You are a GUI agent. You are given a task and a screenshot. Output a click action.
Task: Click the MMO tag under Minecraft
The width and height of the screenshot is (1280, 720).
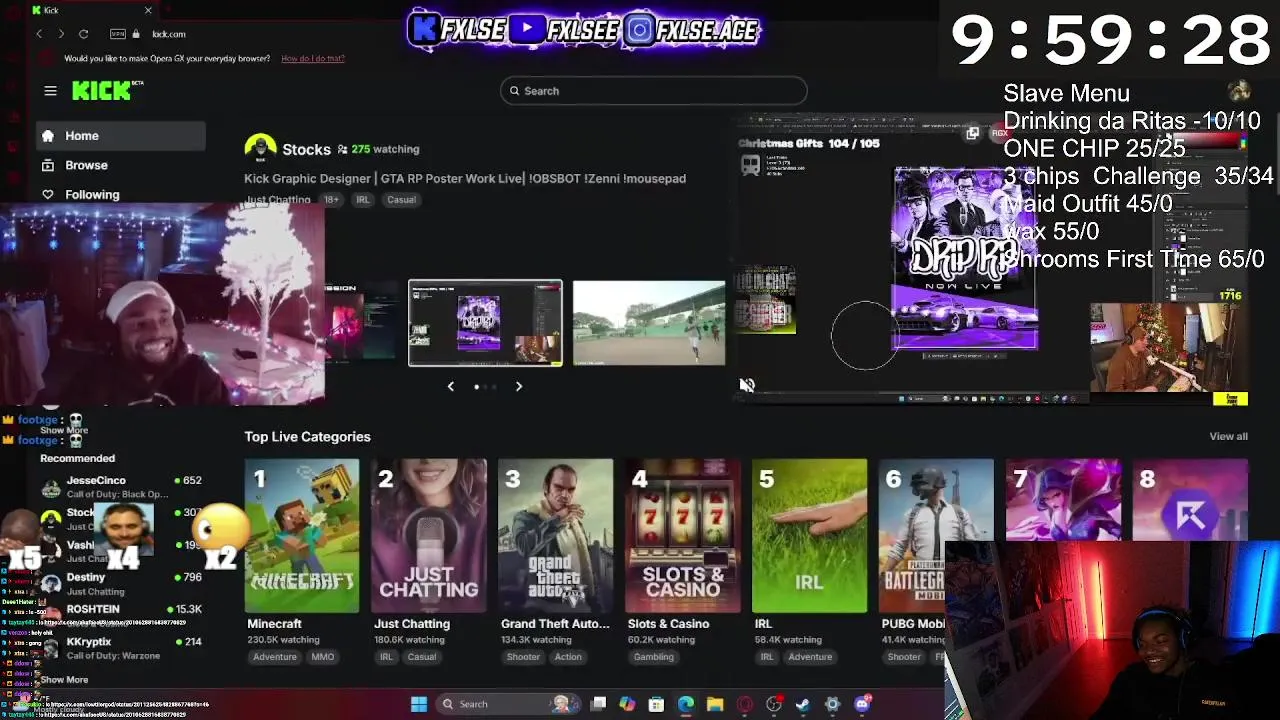322,657
